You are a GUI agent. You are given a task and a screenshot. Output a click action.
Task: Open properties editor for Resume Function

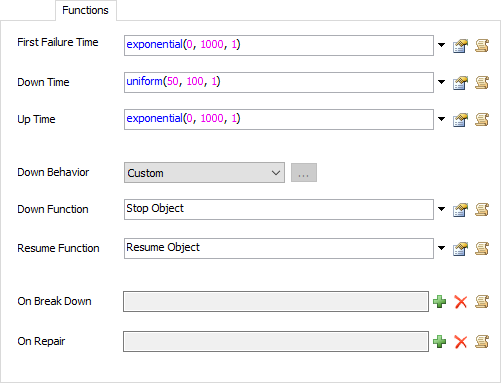460,249
